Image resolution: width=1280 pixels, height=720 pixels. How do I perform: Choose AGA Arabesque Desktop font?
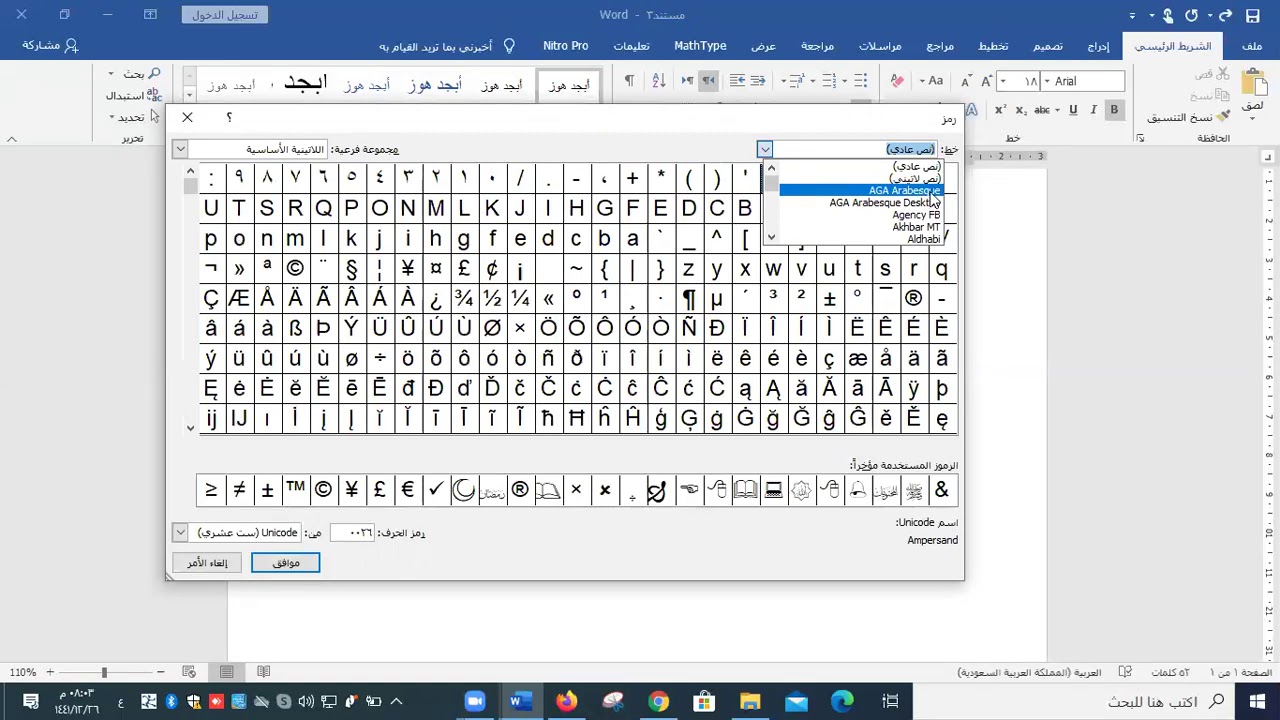tap(860, 203)
